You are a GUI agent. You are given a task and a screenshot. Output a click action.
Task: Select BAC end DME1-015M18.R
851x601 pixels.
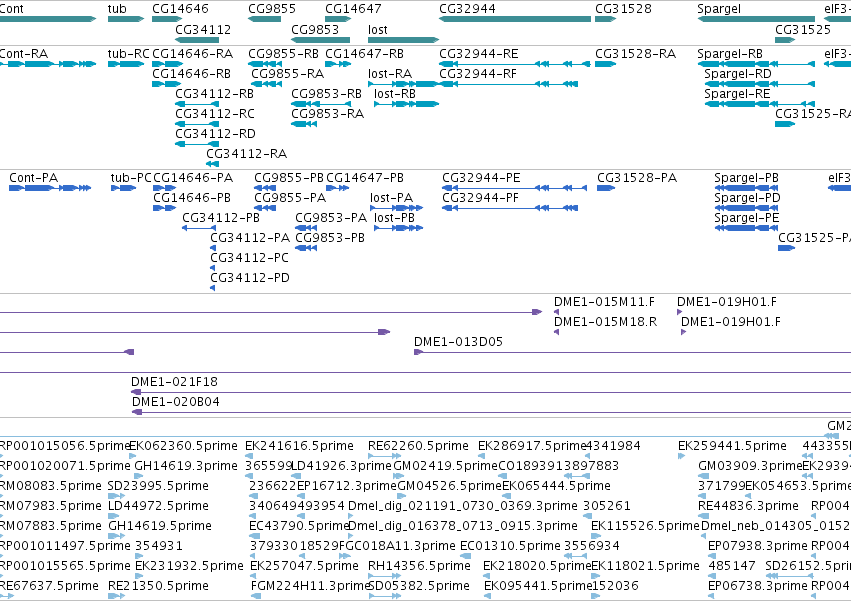pyautogui.click(x=556, y=332)
